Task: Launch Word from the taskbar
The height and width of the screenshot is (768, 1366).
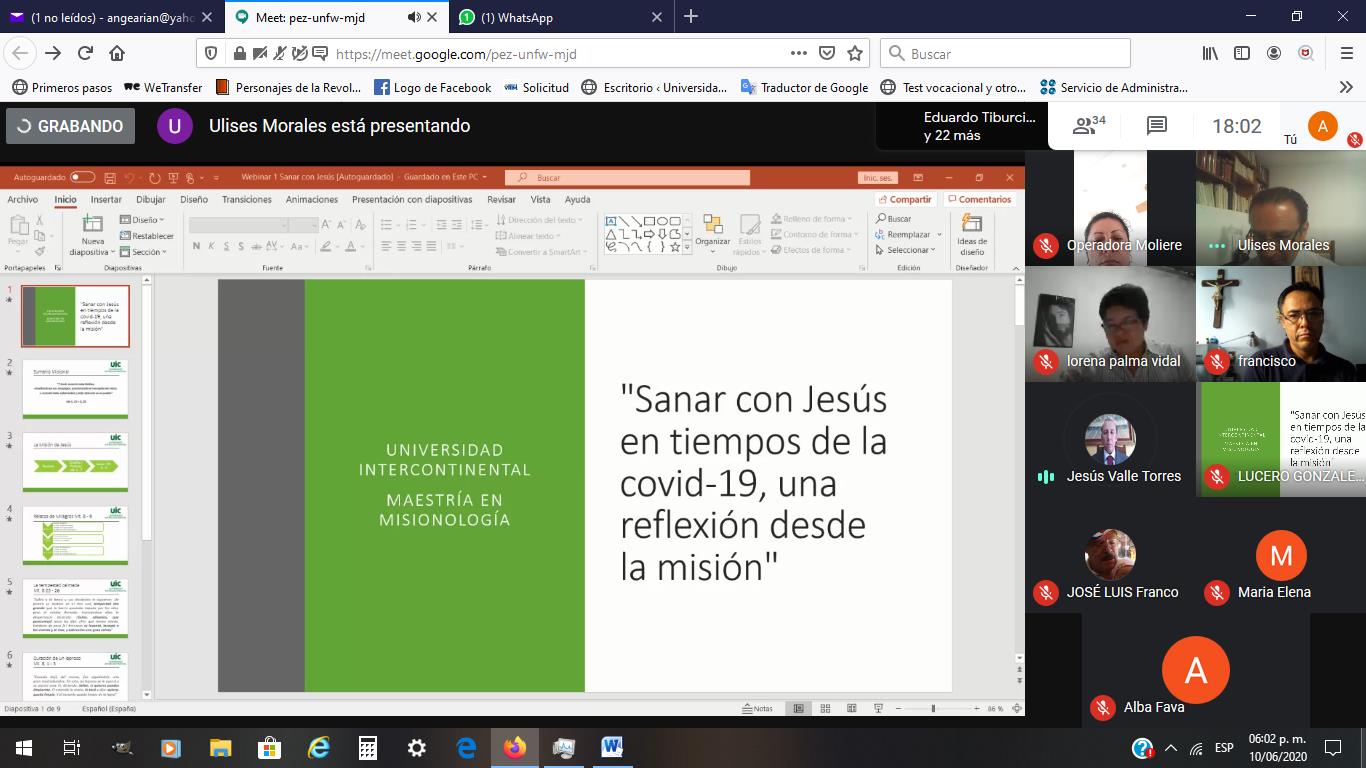Action: pyautogui.click(x=612, y=747)
